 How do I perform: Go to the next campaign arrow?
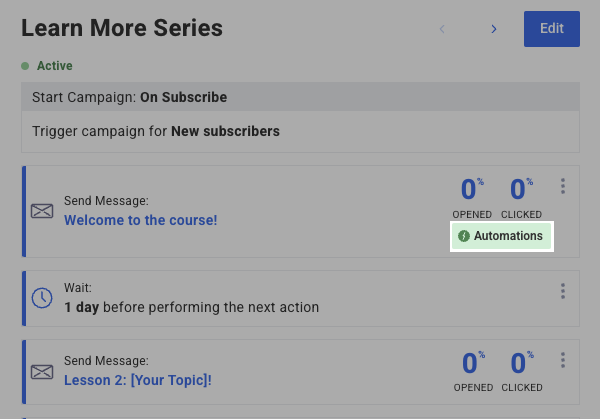tap(493, 29)
